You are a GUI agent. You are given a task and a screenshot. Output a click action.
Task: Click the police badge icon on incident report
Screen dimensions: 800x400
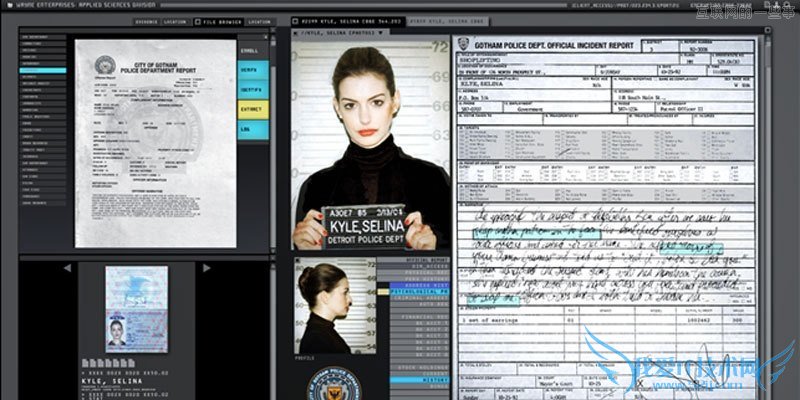click(x=463, y=44)
